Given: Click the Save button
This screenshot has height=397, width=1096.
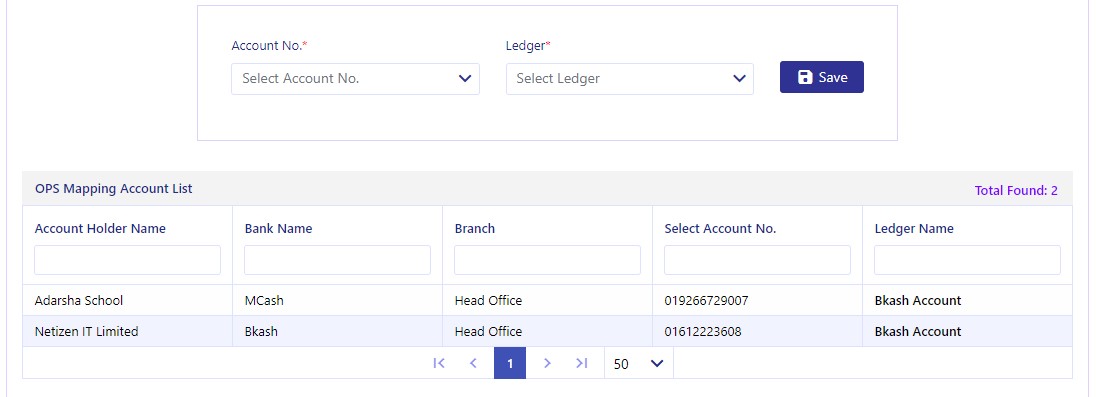Looking at the screenshot, I should (821, 77).
